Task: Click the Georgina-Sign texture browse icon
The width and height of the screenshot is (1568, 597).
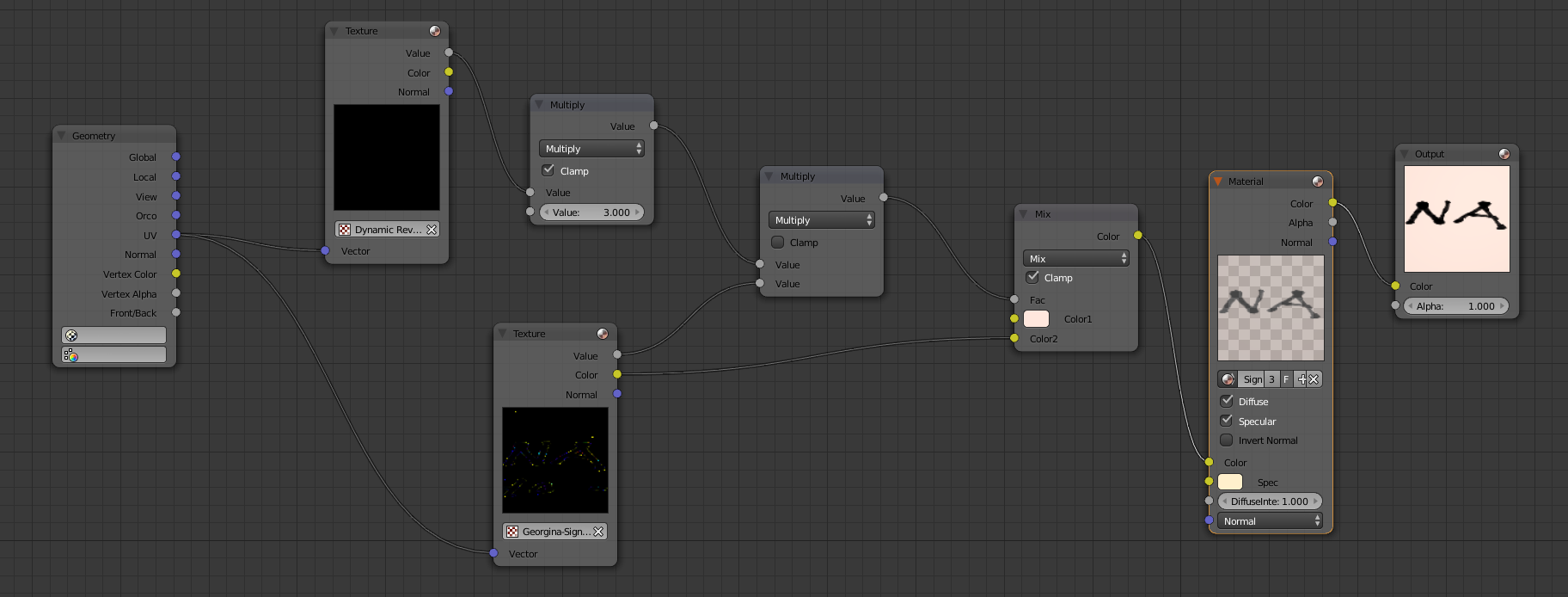Action: (512, 532)
